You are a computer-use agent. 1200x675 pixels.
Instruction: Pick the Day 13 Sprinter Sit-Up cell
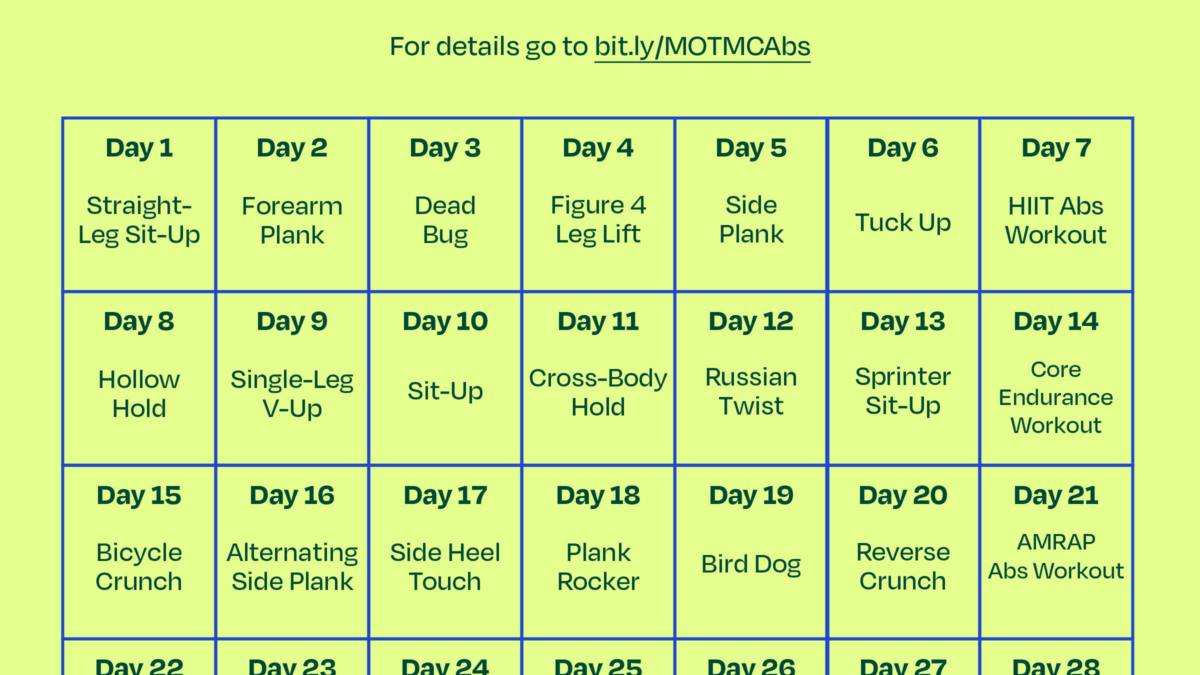[x=903, y=378]
